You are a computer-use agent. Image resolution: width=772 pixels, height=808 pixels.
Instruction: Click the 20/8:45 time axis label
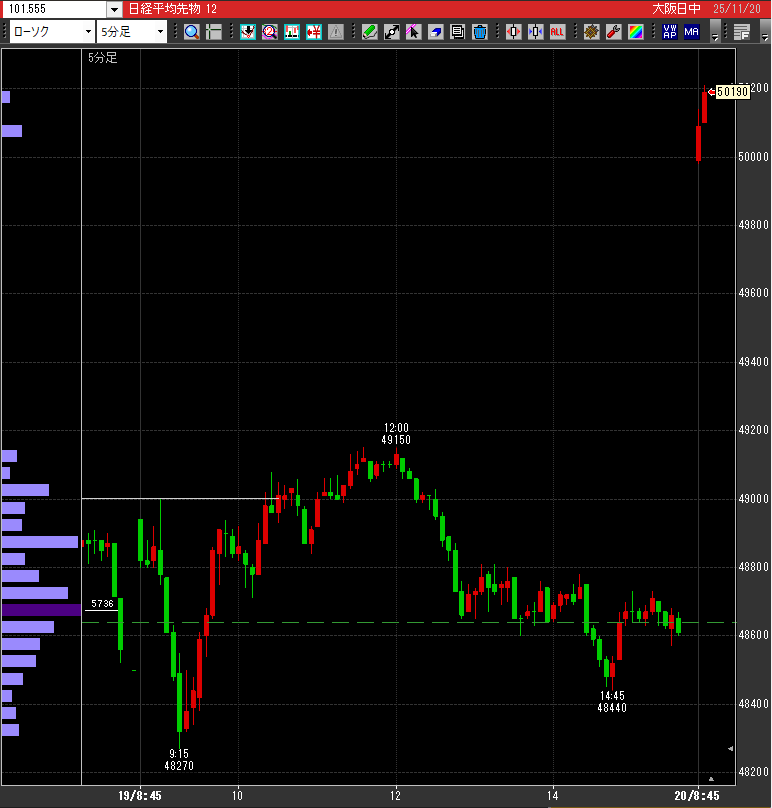click(x=697, y=796)
